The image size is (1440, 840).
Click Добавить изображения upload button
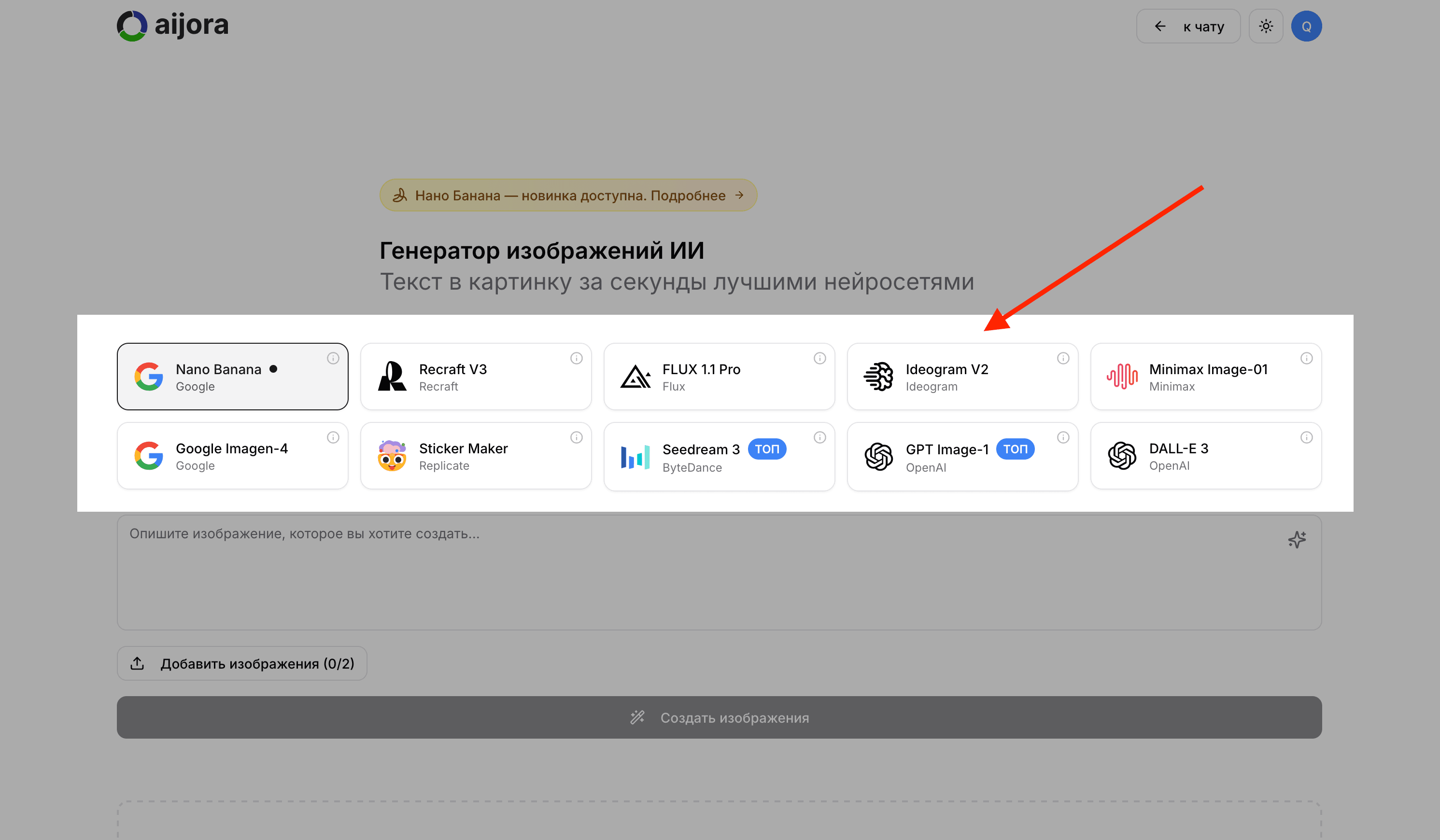[242, 663]
